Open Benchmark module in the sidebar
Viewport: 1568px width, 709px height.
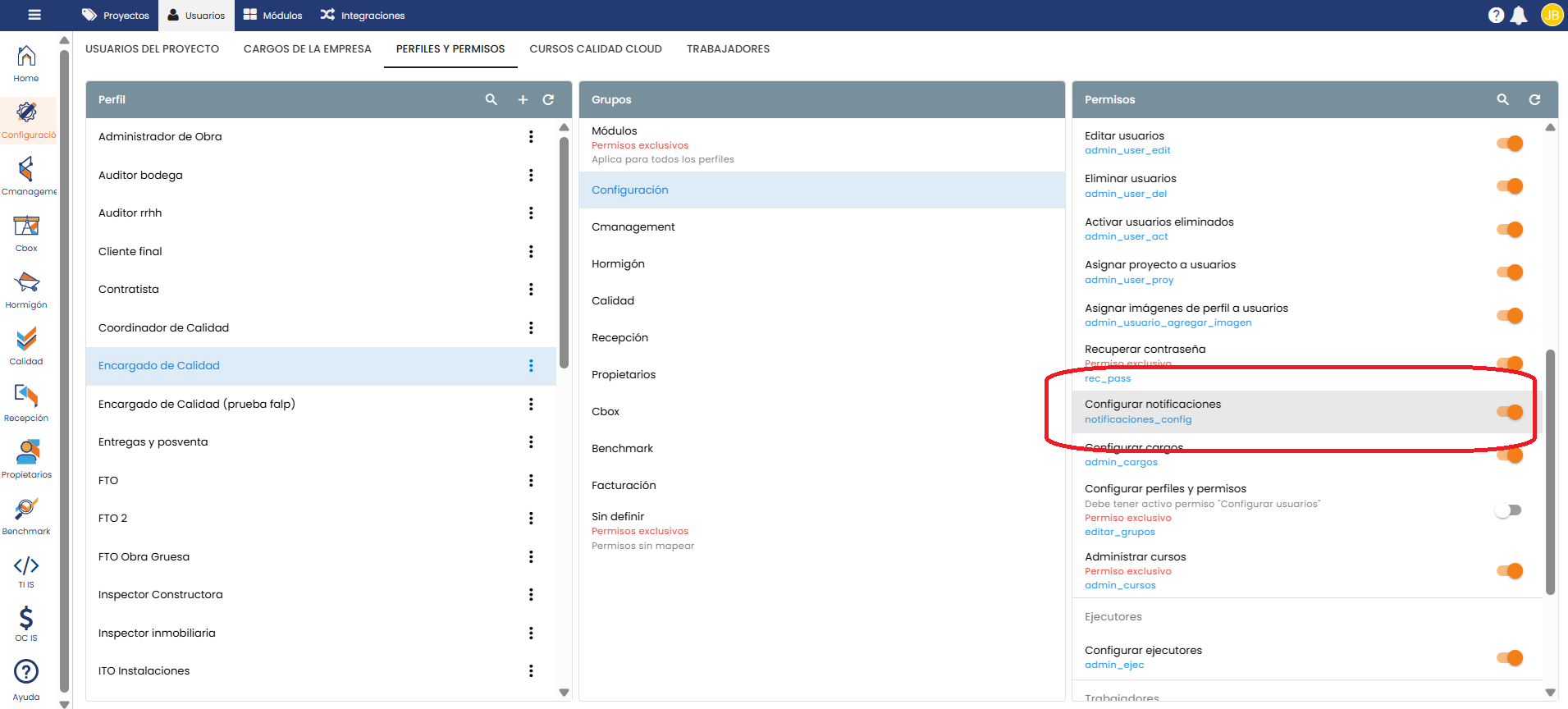pos(26,517)
